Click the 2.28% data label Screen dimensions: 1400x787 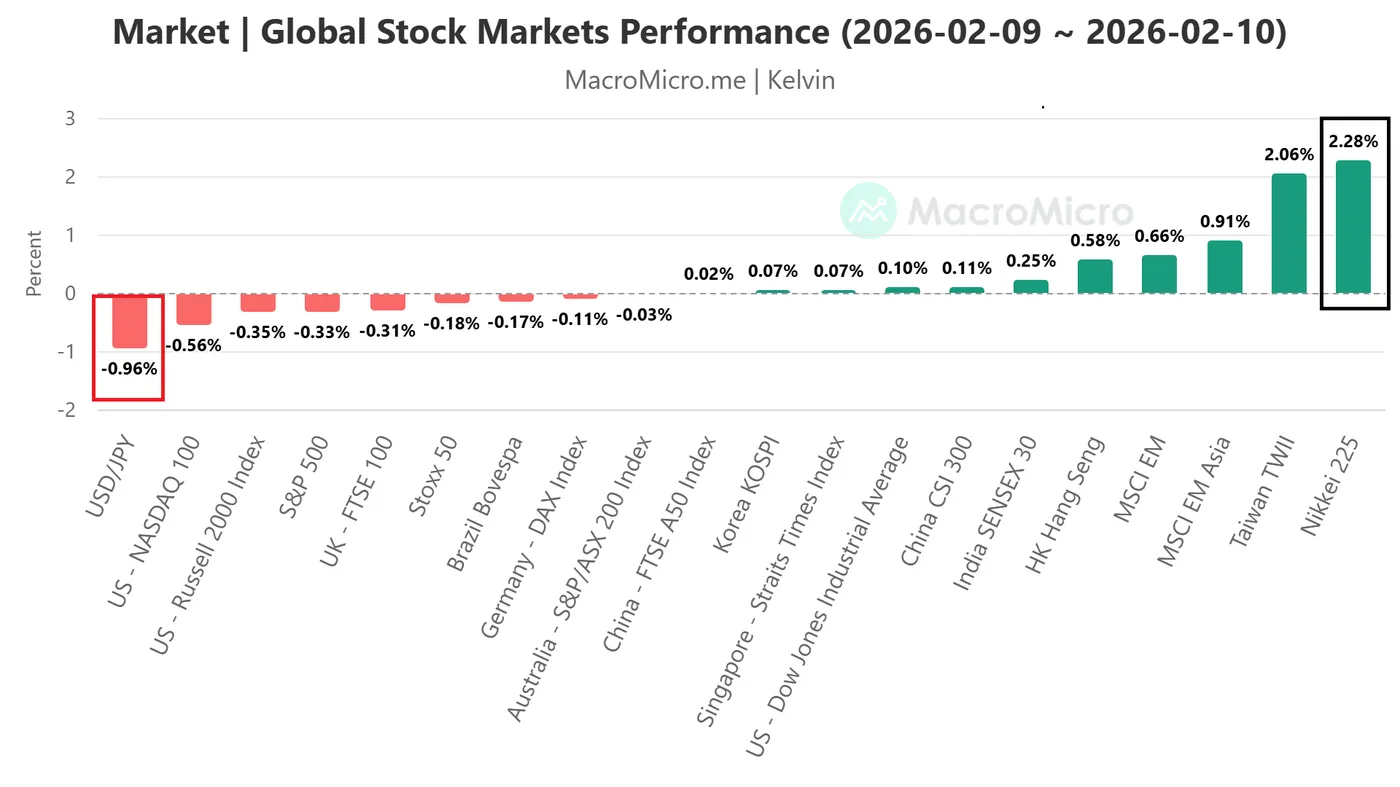[x=1353, y=142]
